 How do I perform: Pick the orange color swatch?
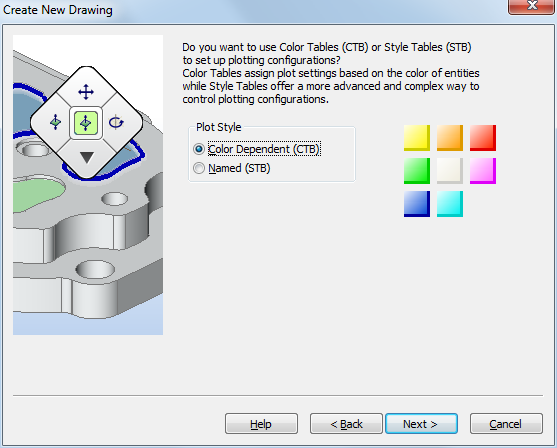[450, 138]
